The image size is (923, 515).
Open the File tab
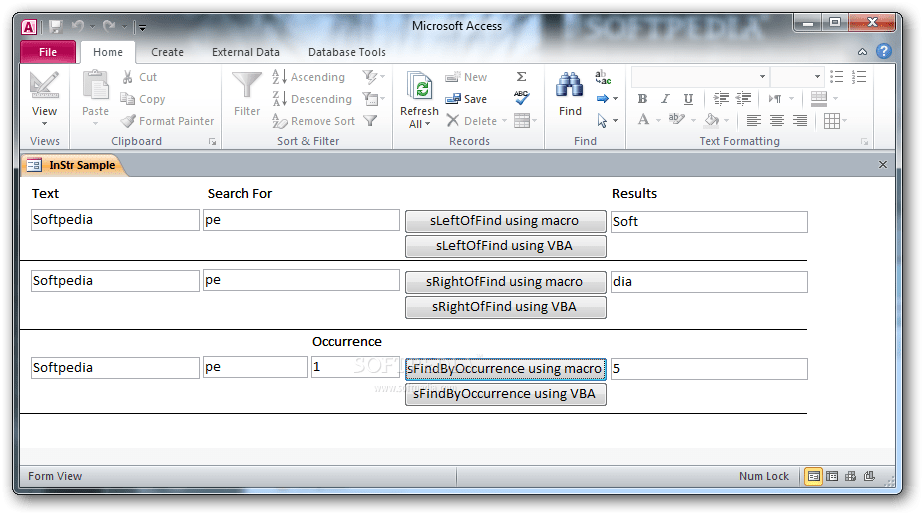coord(48,52)
